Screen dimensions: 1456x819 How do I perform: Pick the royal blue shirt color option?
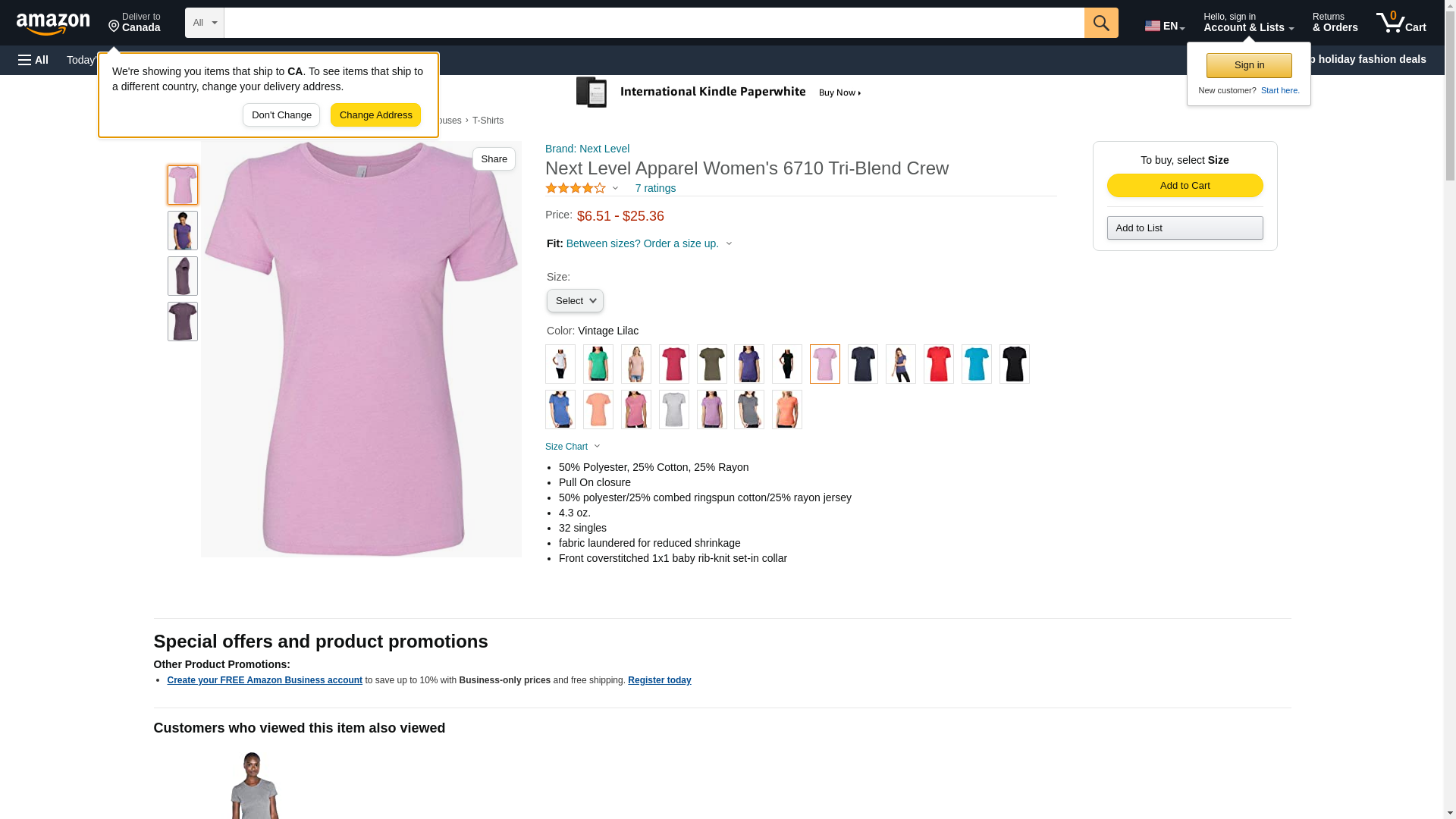pos(560,409)
